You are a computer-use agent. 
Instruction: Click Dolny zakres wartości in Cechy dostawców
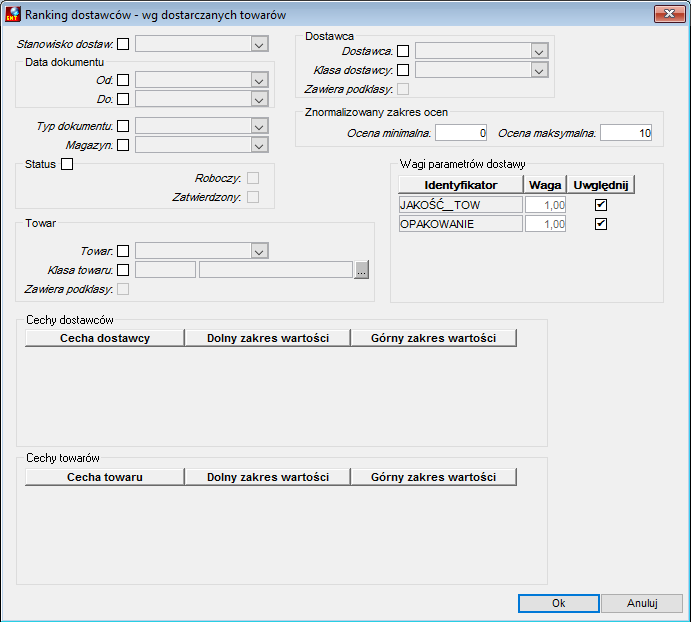pyautogui.click(x=268, y=338)
